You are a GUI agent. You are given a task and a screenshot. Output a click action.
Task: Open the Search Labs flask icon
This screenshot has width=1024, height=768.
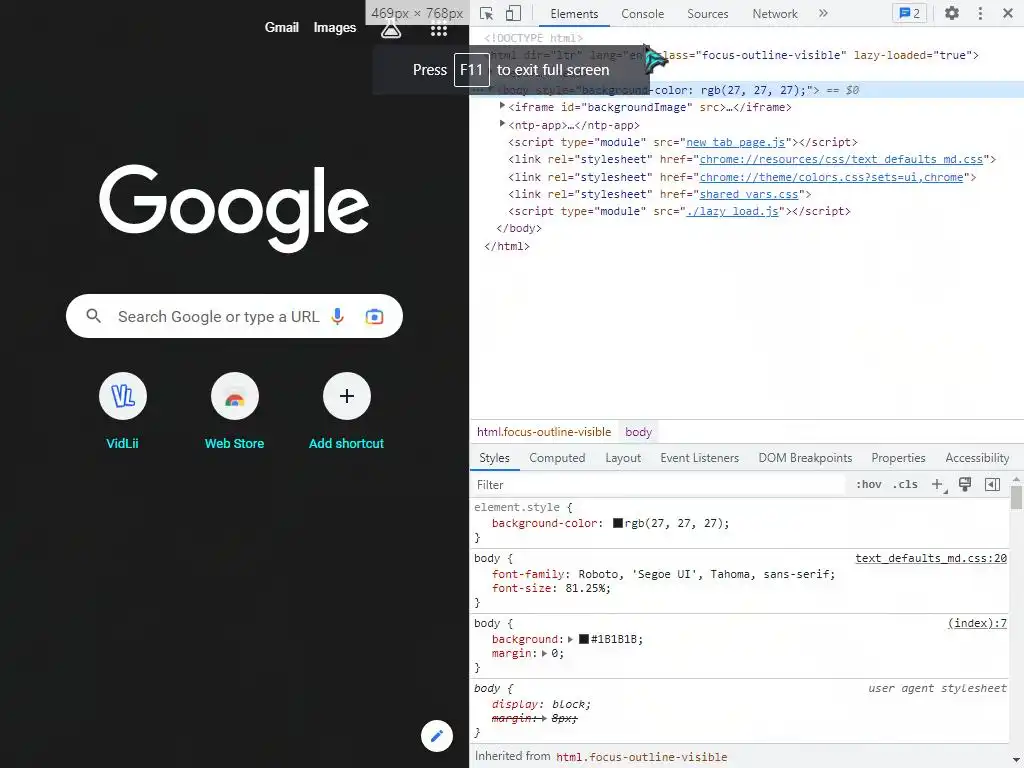(391, 29)
